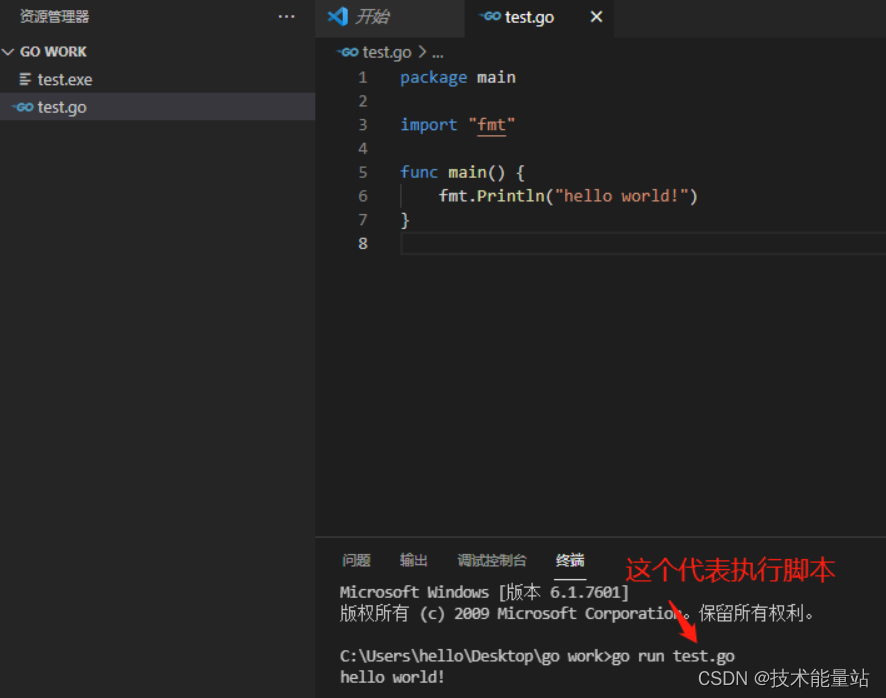The image size is (886, 698).
Task: Click the test.exe file icon
Action: [25, 79]
